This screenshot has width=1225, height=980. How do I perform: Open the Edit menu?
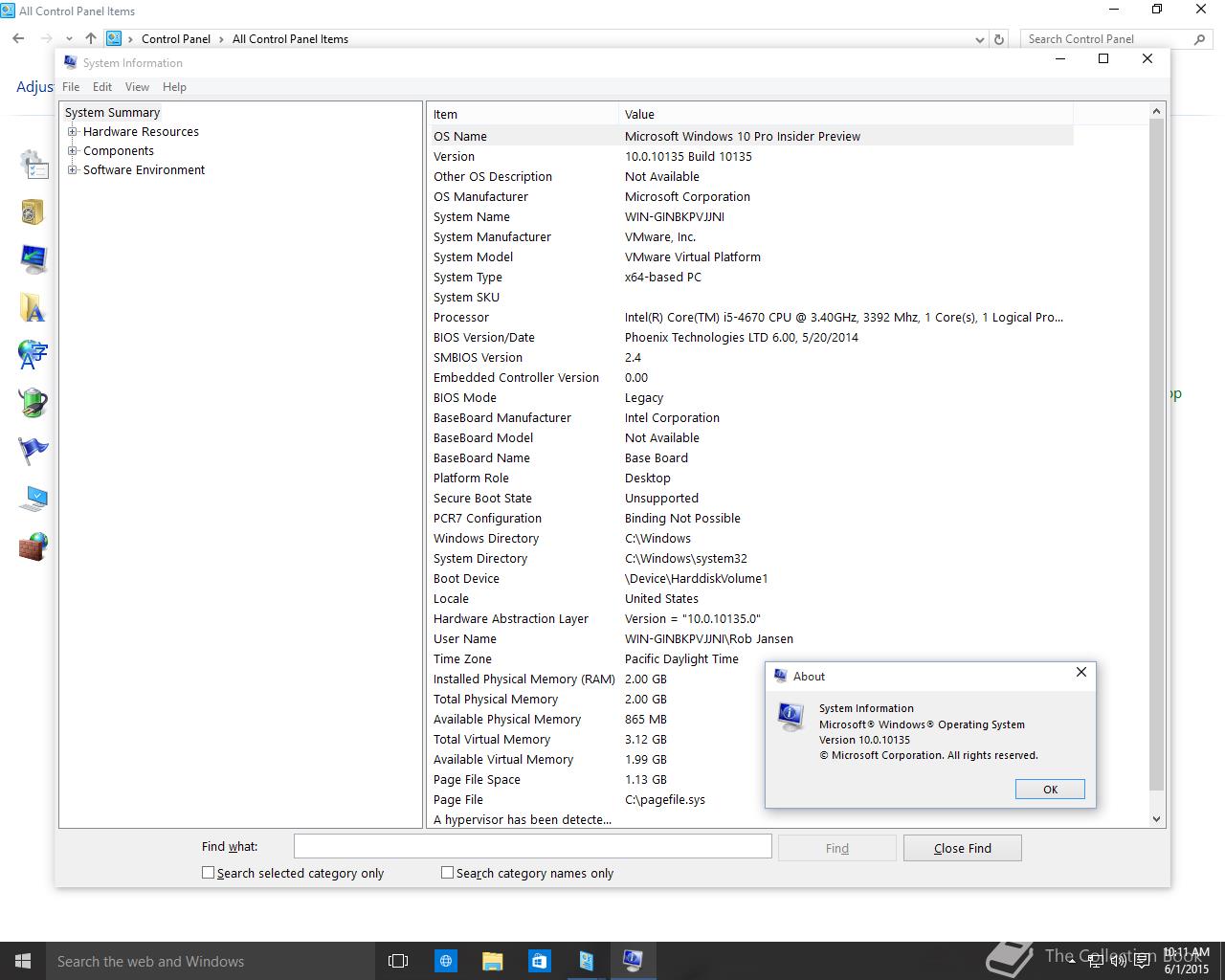pos(102,87)
